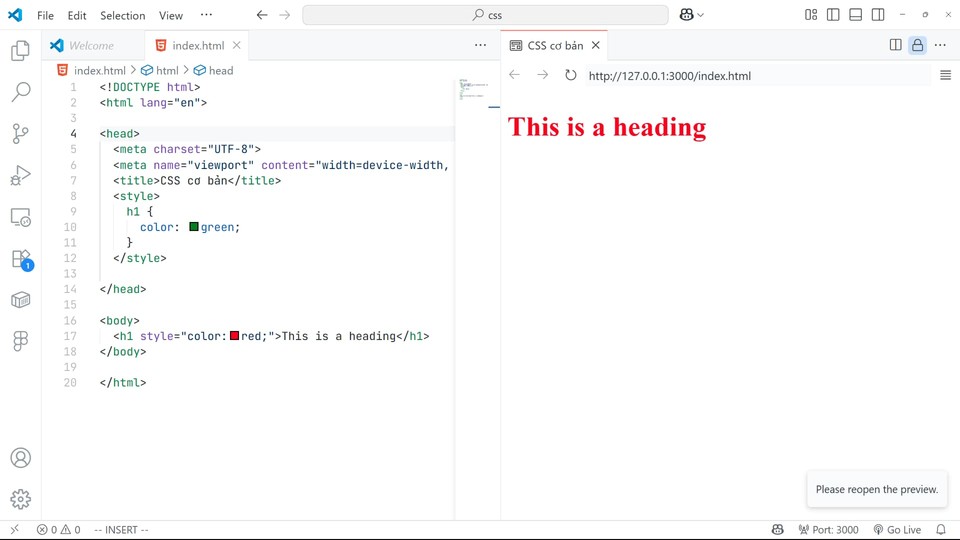Open the cube container icon in activity bar
Image resolution: width=960 pixels, height=540 pixels.
coord(20,300)
